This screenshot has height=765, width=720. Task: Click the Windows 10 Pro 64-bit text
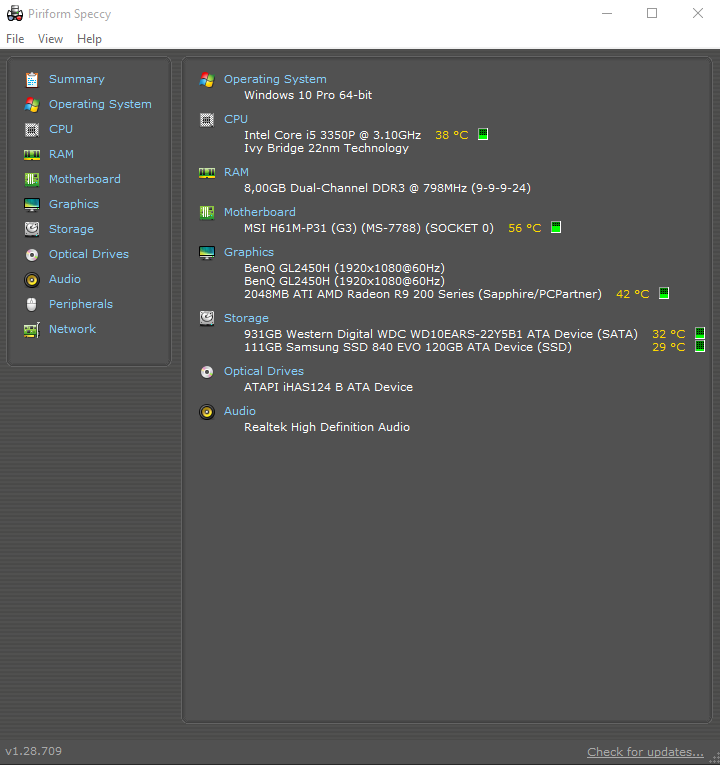[308, 95]
